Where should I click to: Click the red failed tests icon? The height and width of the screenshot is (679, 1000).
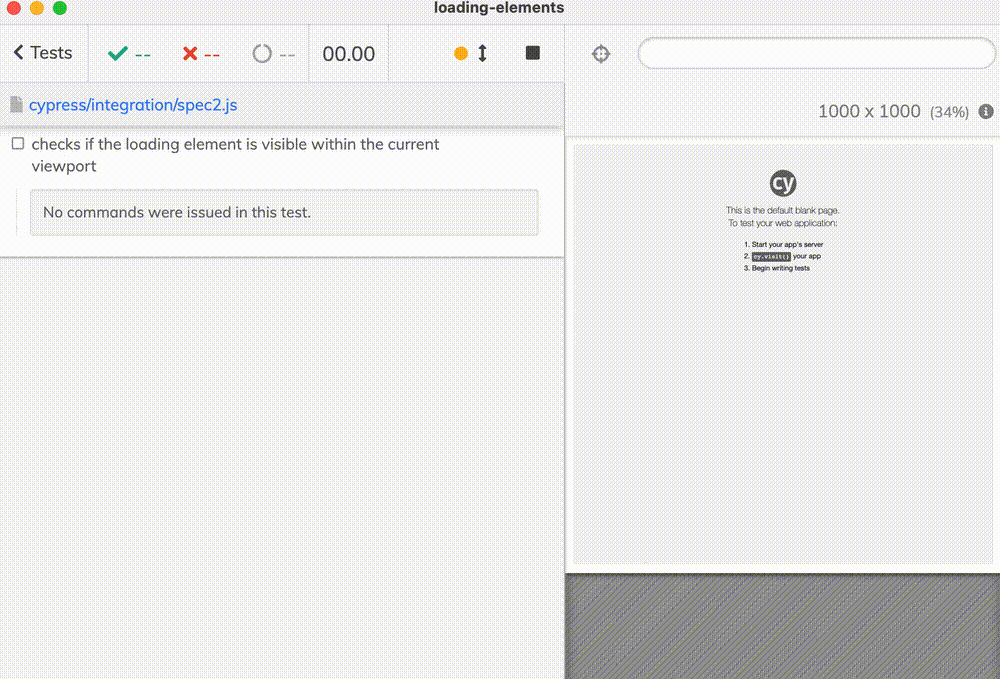[190, 52]
